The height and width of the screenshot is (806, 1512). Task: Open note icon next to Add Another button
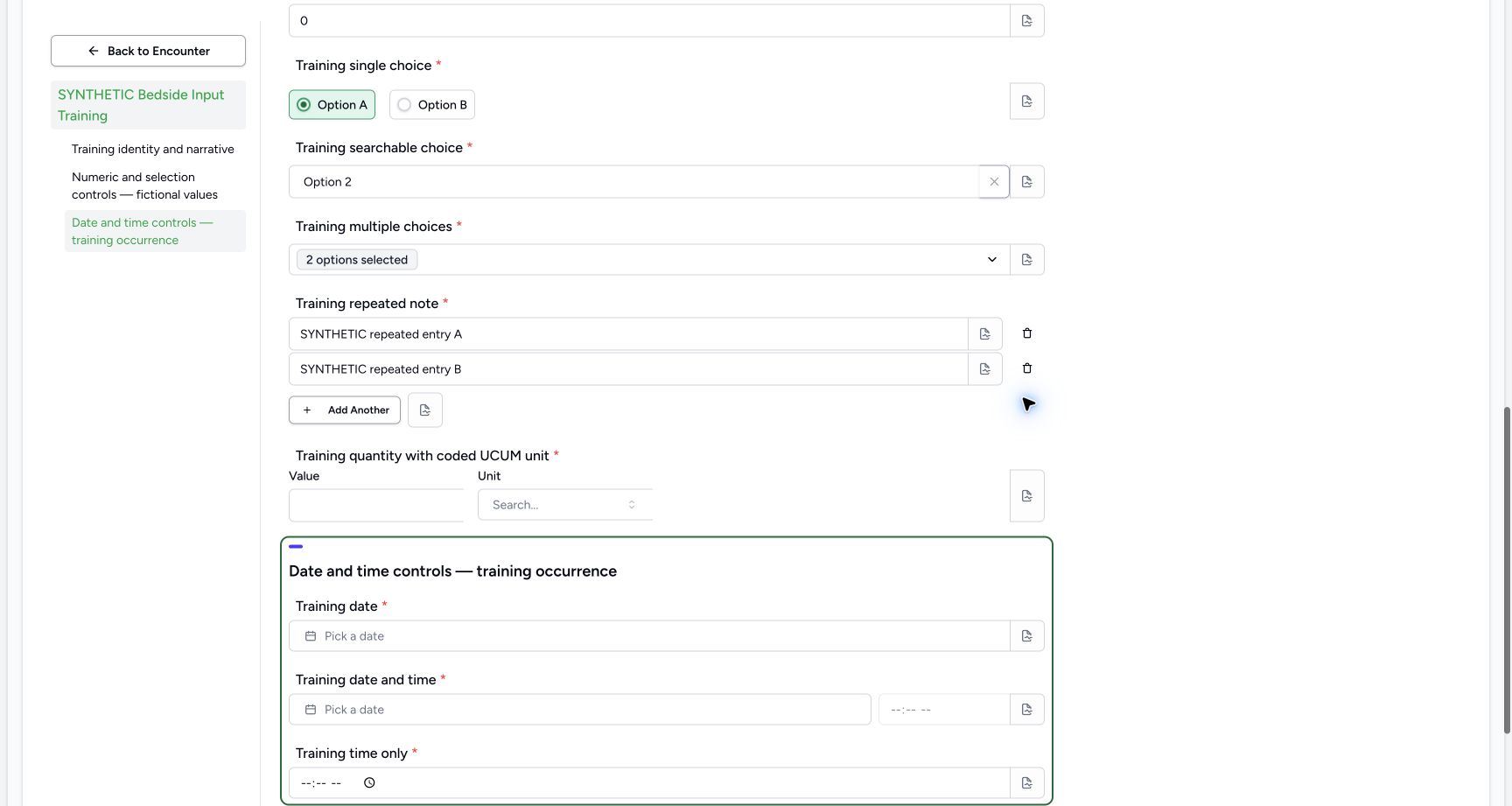(425, 410)
